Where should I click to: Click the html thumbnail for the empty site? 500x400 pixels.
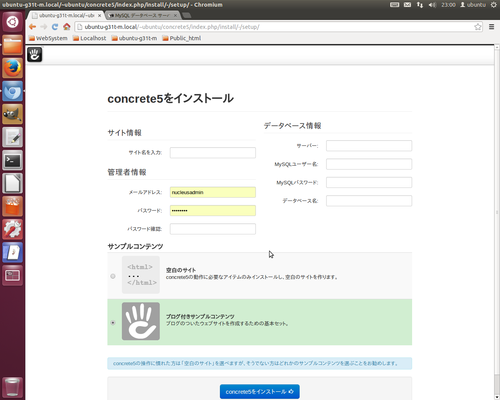coord(141,275)
